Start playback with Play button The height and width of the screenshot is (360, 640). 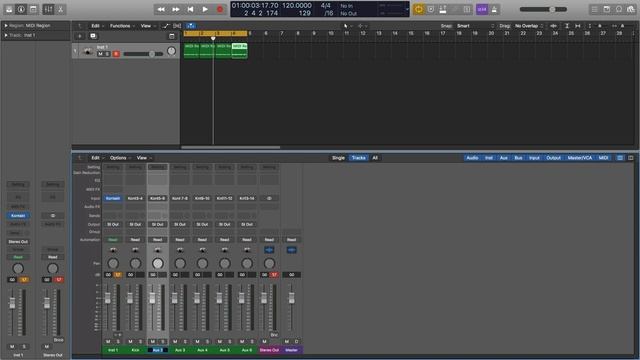click(205, 9)
